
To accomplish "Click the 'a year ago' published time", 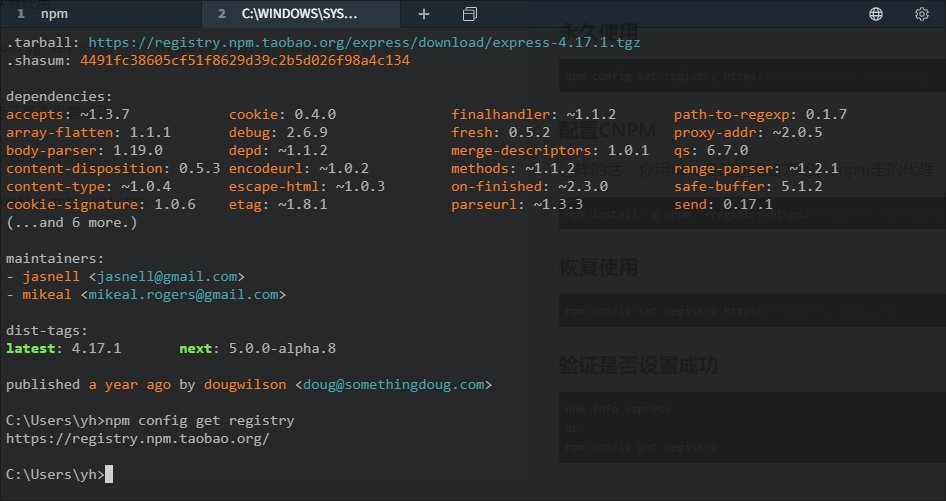I will coord(130,385).
